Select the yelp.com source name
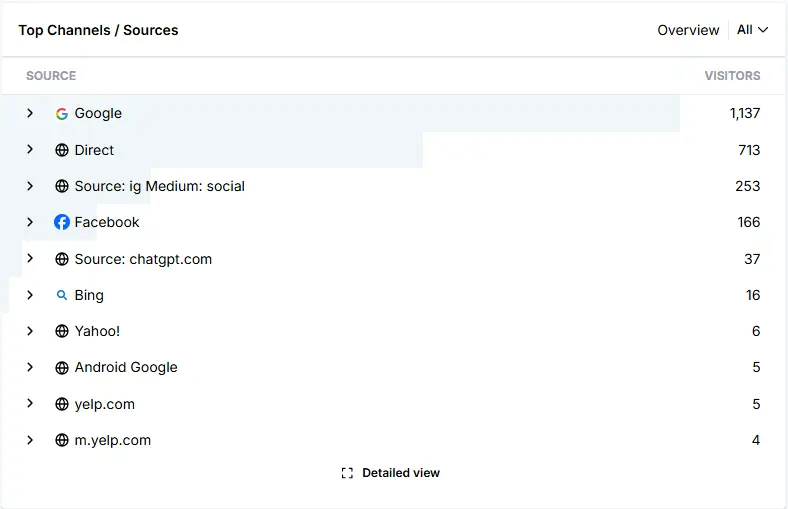Viewport: 788px width, 509px height. (105, 404)
